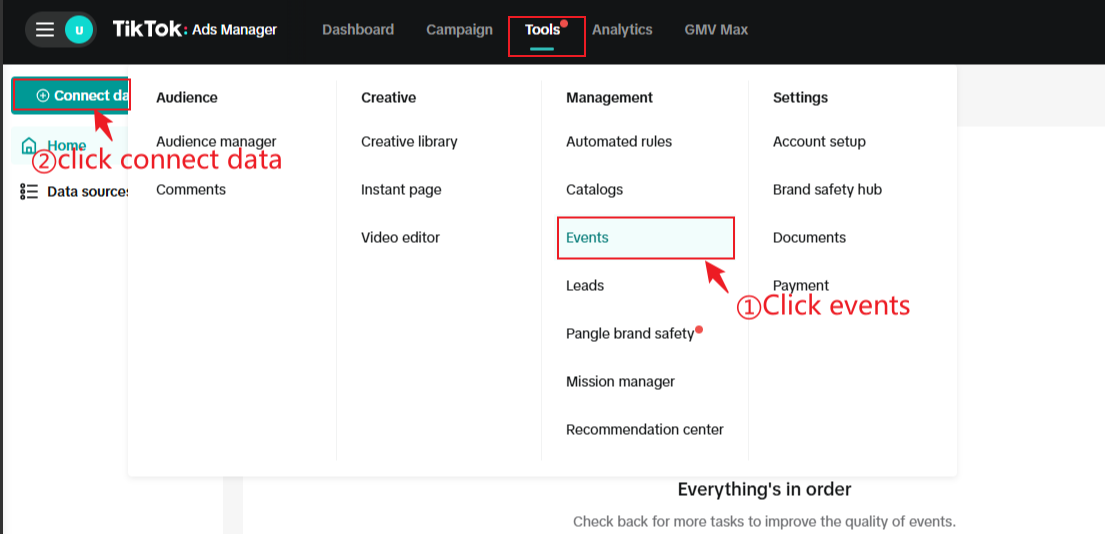1105x534 pixels.
Task: Click the "Check back for more tasks" text
Action: [x=764, y=522]
